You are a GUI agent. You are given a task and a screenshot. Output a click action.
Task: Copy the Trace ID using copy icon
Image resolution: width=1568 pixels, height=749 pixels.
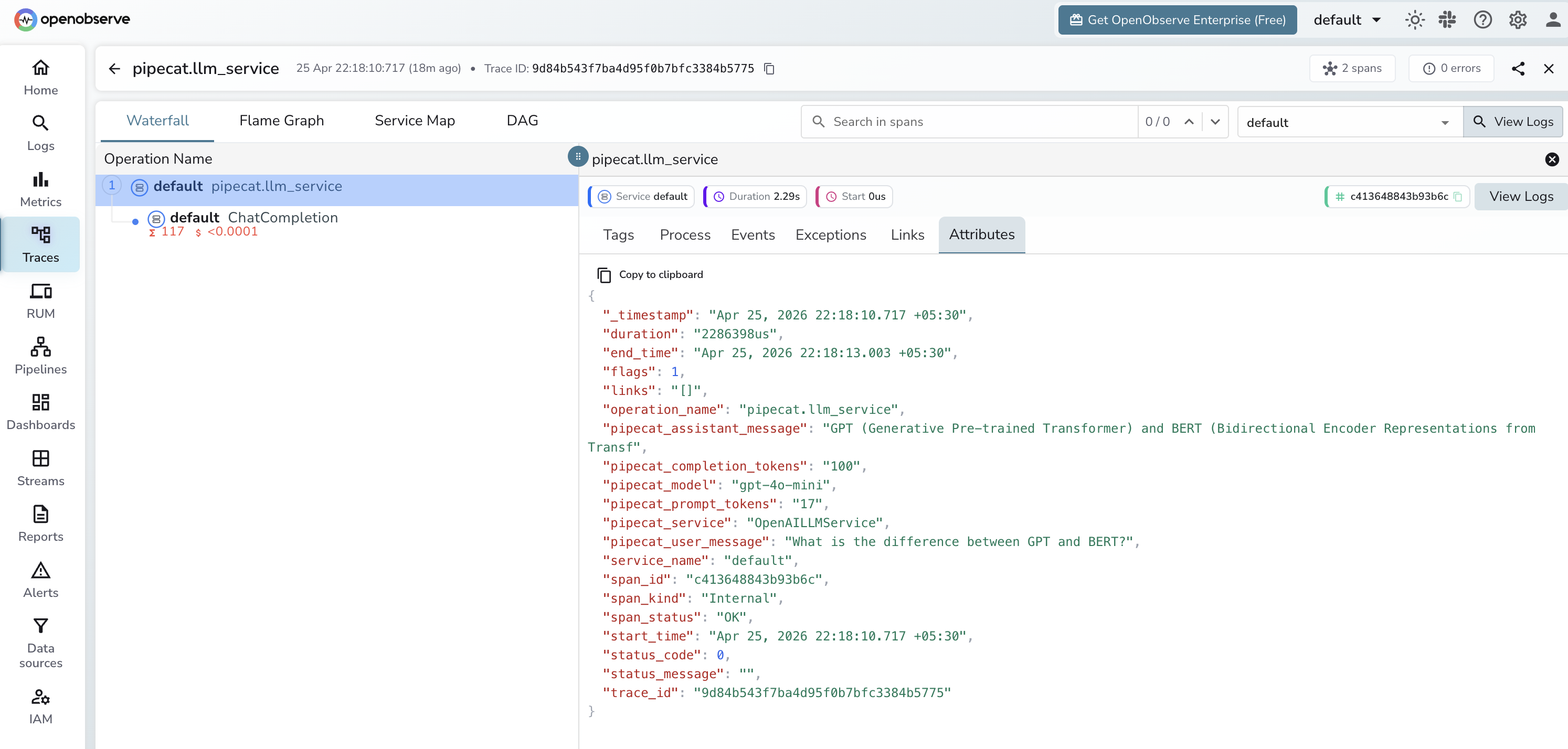(x=769, y=68)
